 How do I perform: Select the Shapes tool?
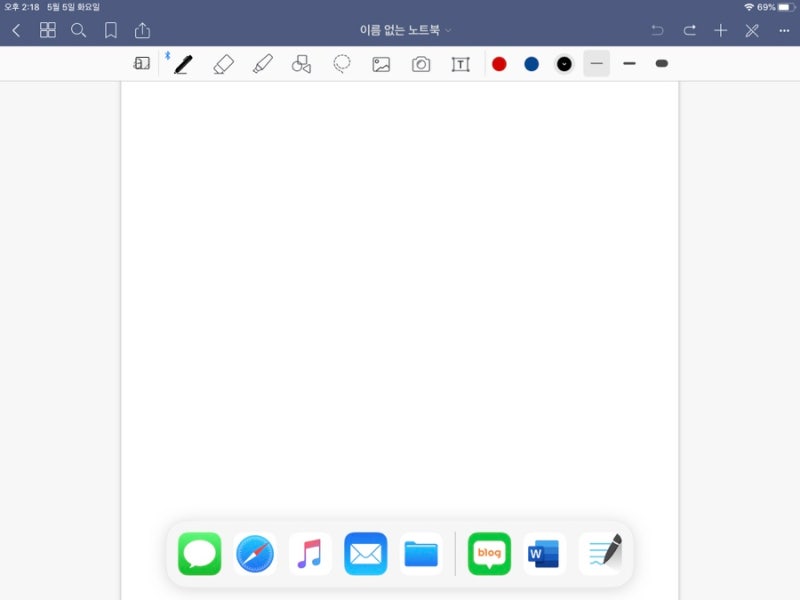(302, 64)
